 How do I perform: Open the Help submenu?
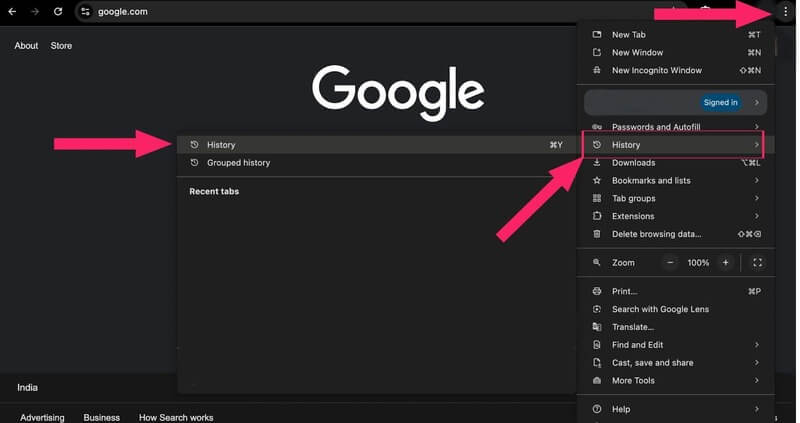676,409
